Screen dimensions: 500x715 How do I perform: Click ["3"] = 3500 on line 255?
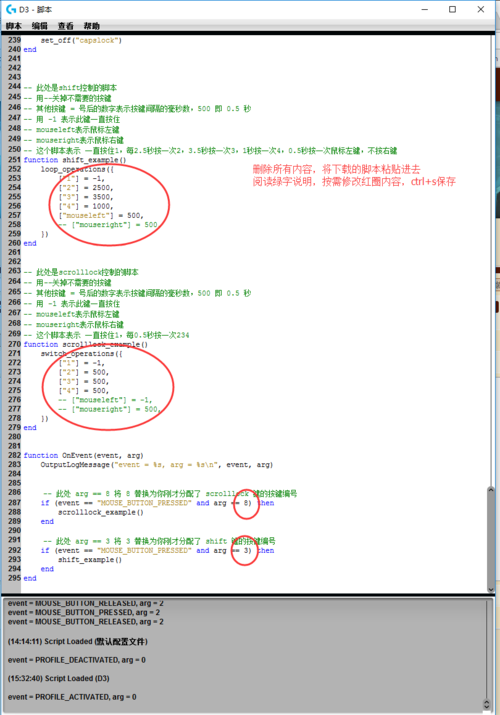pos(86,197)
